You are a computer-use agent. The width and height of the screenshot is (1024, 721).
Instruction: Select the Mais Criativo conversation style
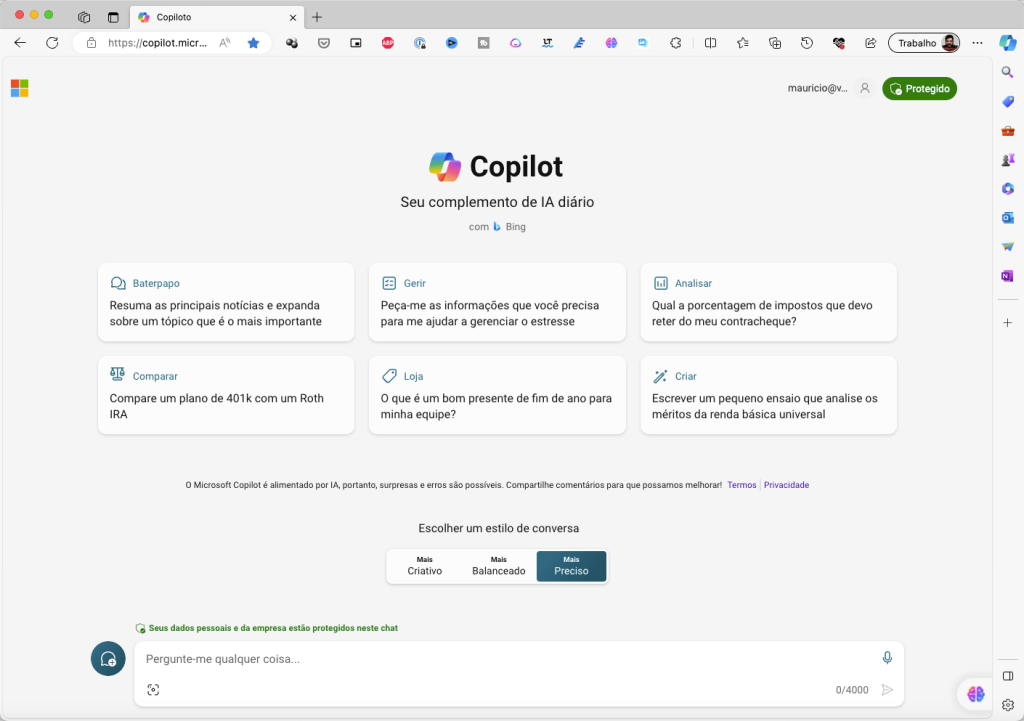coord(424,566)
